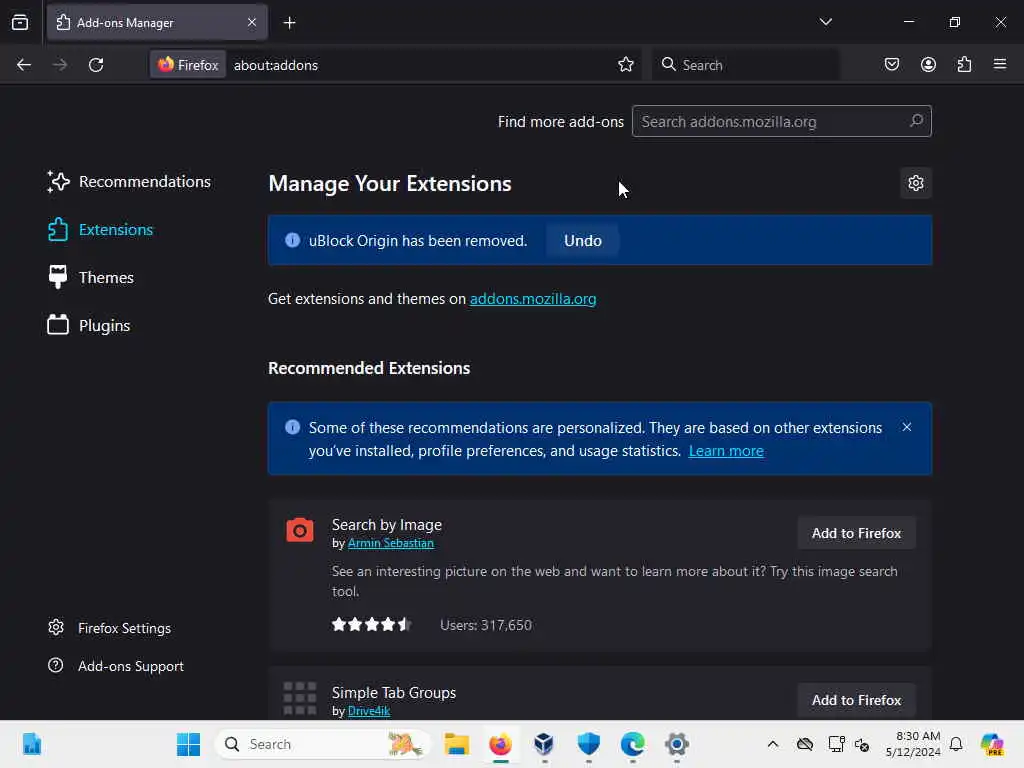Open network and volume tray icons
This screenshot has height=768, width=1024.
[x=848, y=744]
